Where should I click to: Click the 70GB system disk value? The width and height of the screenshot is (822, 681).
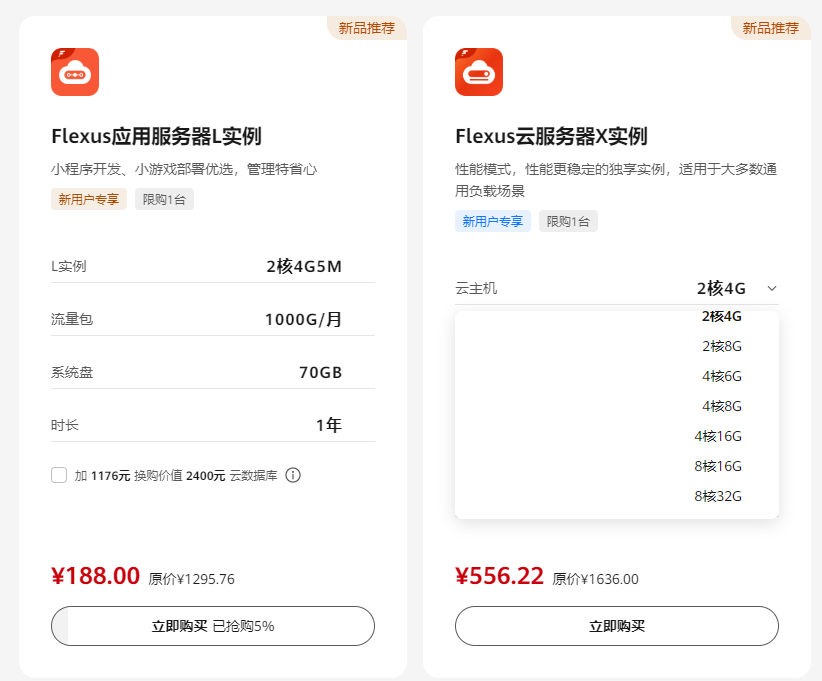[x=320, y=372]
